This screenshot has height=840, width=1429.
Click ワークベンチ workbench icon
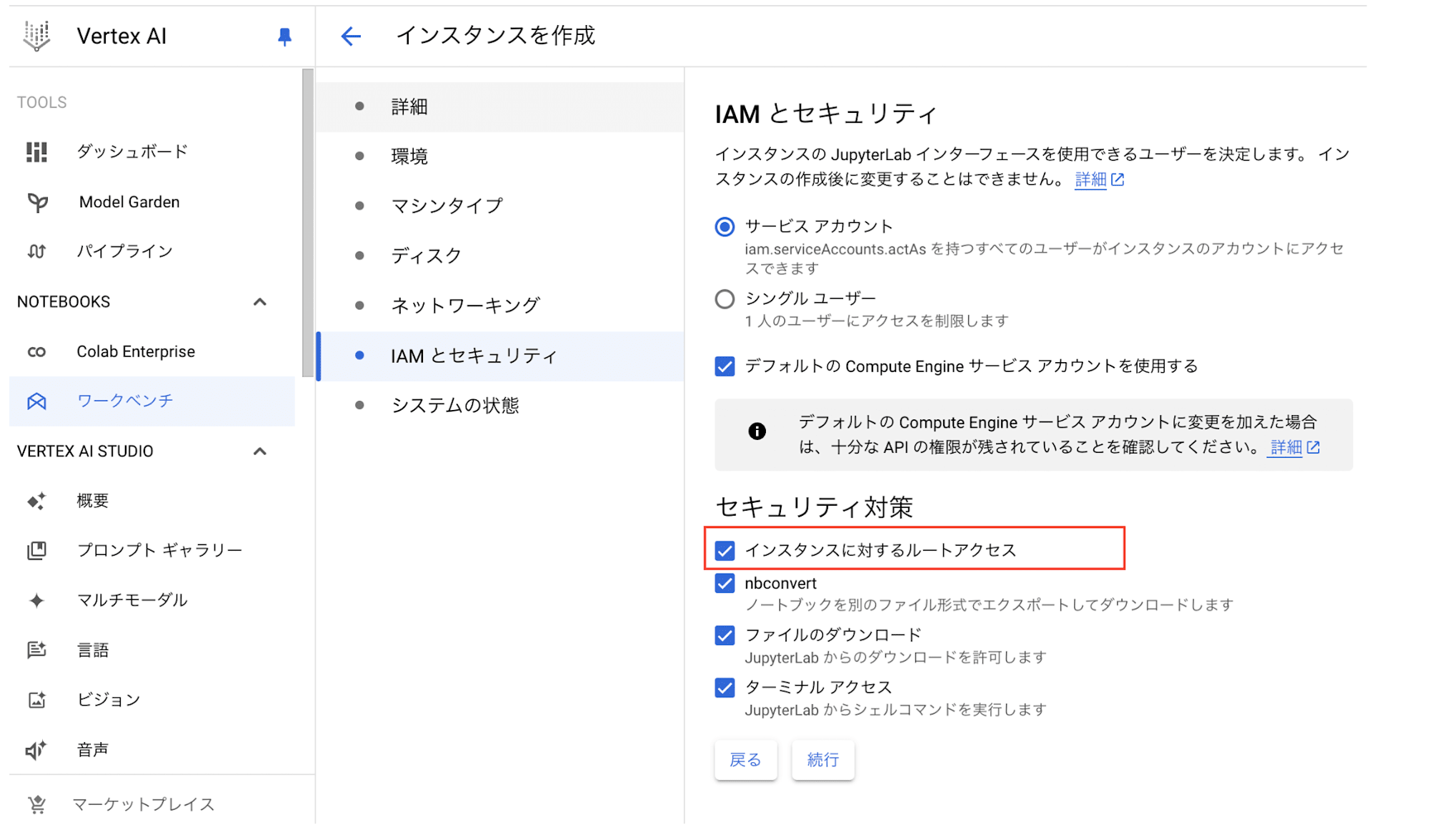click(35, 401)
